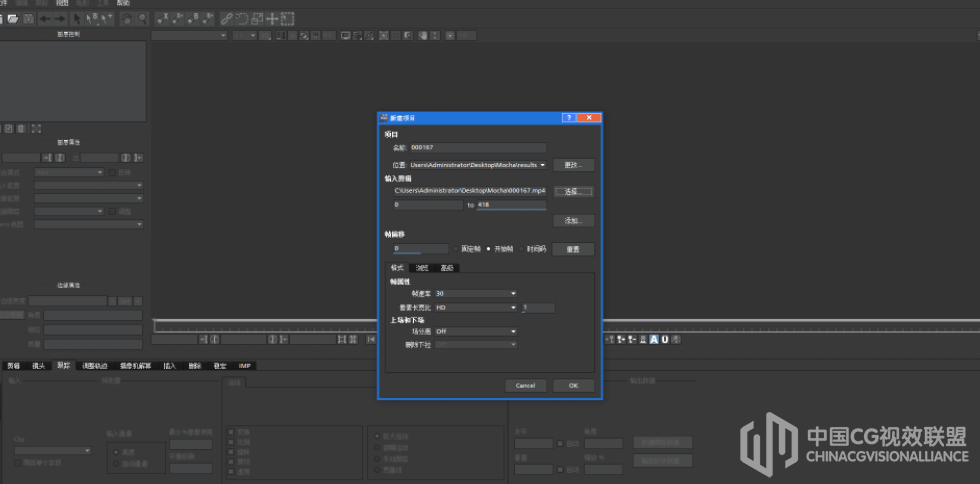The height and width of the screenshot is (484, 980).
Task: Open the IMP module tab
Action: (243, 366)
